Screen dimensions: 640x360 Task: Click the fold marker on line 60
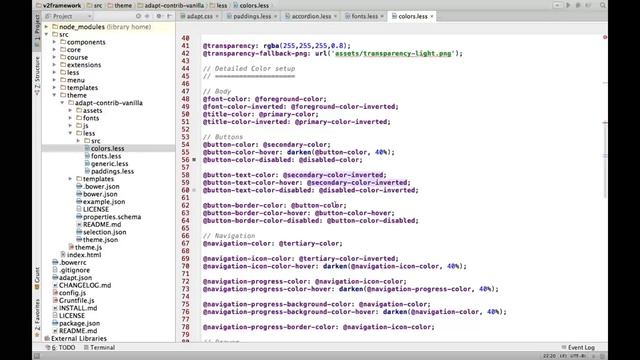194,190
